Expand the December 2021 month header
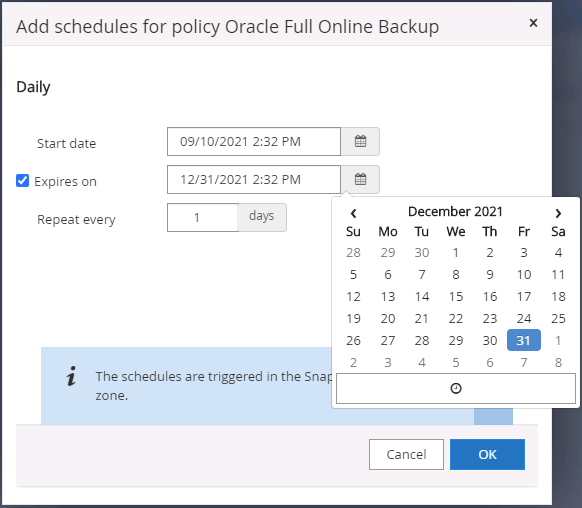The height and width of the screenshot is (508, 582). 455,212
